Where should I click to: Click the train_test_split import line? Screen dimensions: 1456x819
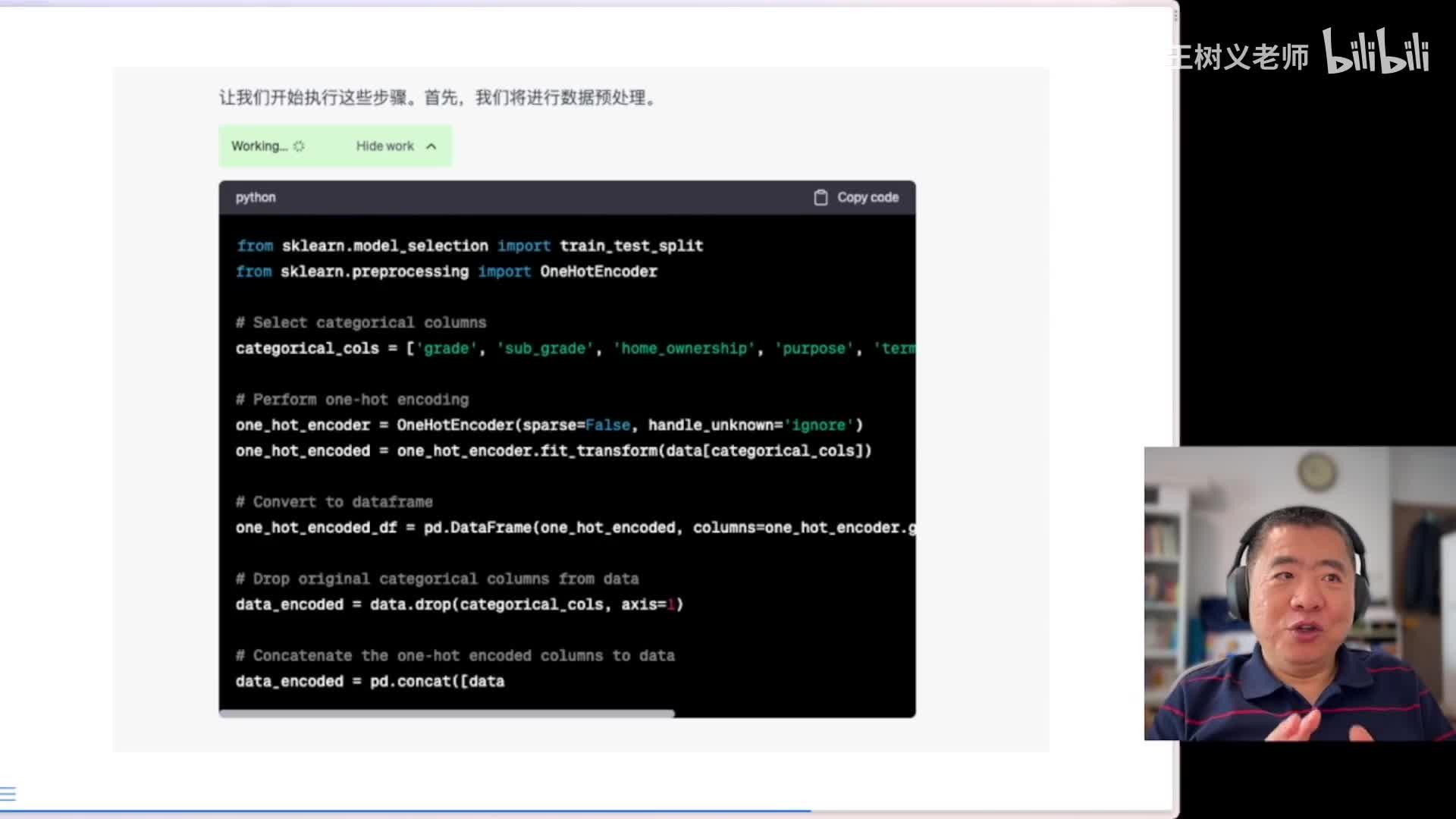click(x=470, y=246)
